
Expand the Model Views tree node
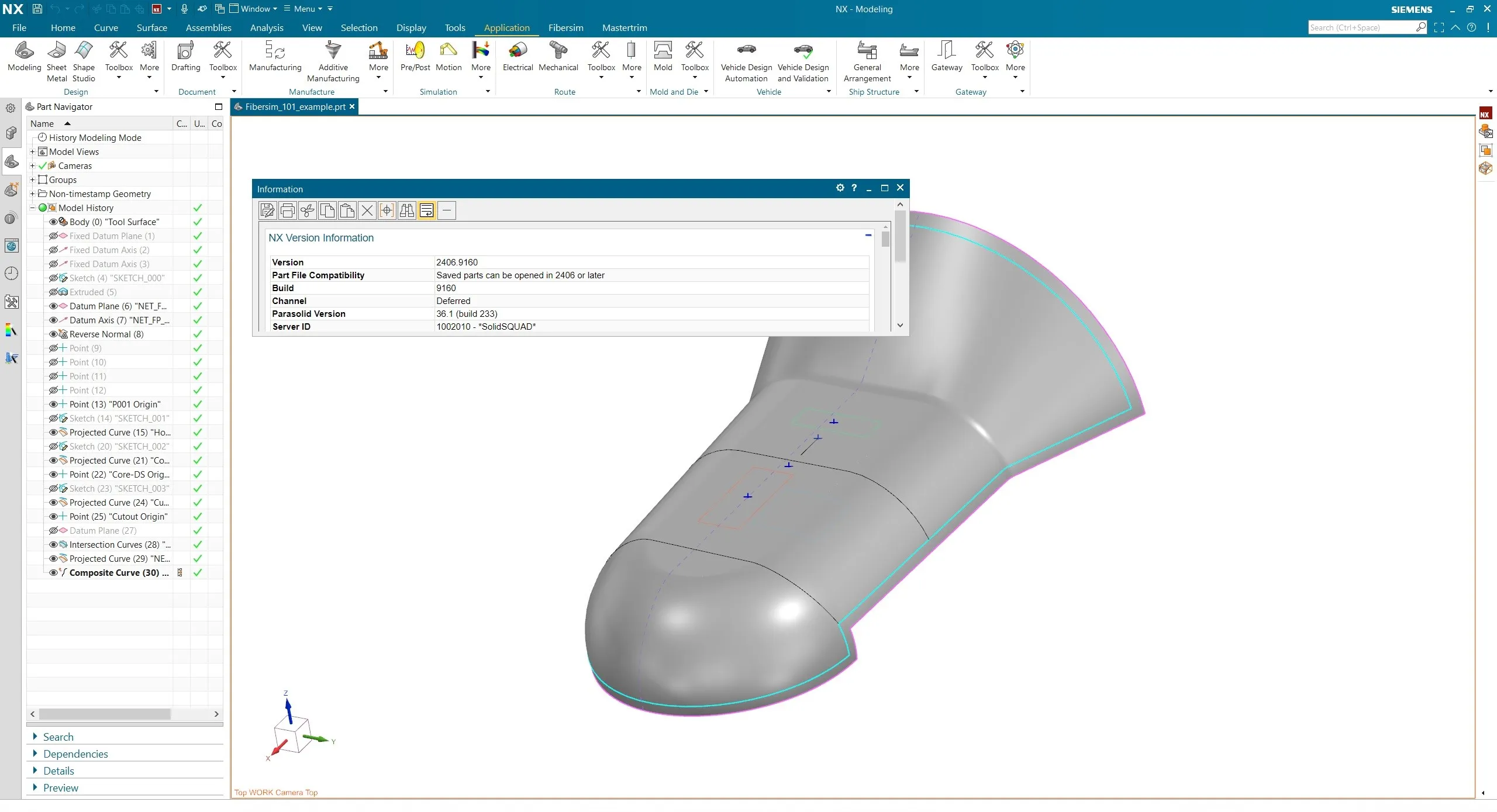32,151
